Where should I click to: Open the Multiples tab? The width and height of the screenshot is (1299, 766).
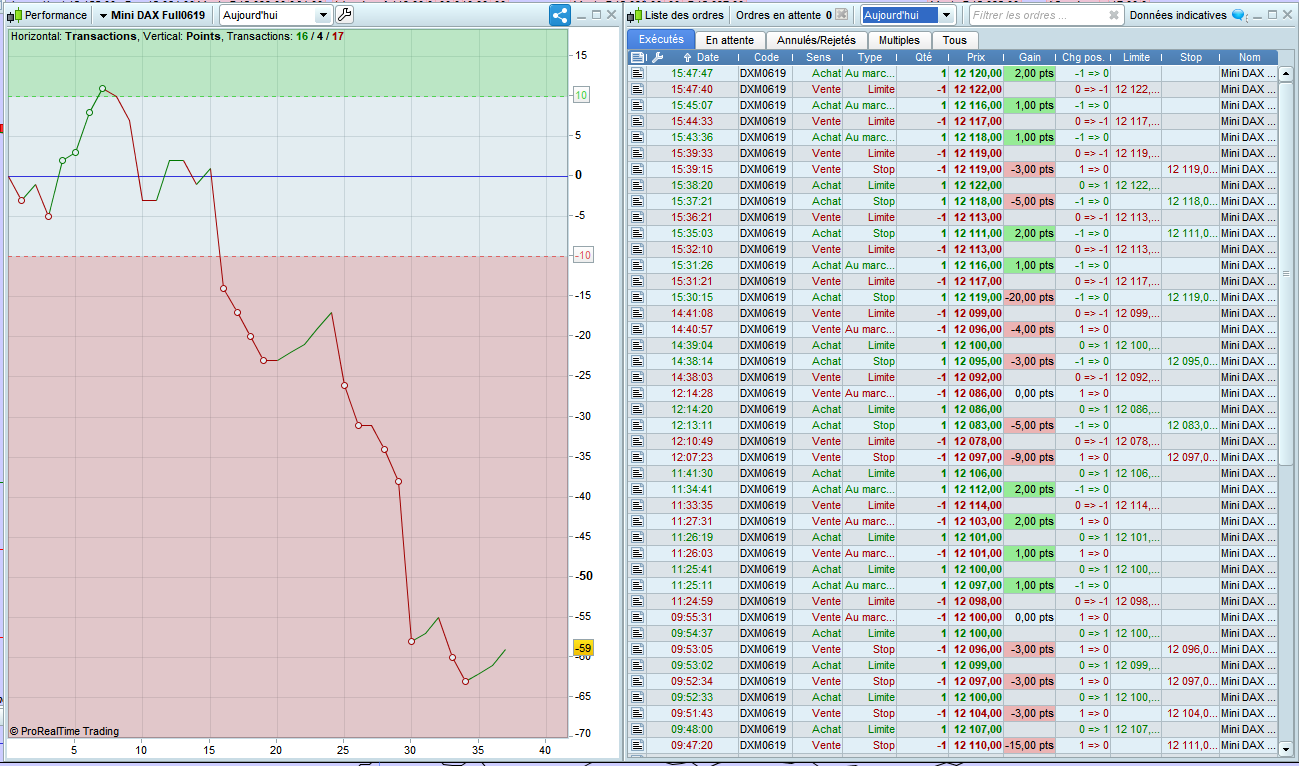point(899,40)
